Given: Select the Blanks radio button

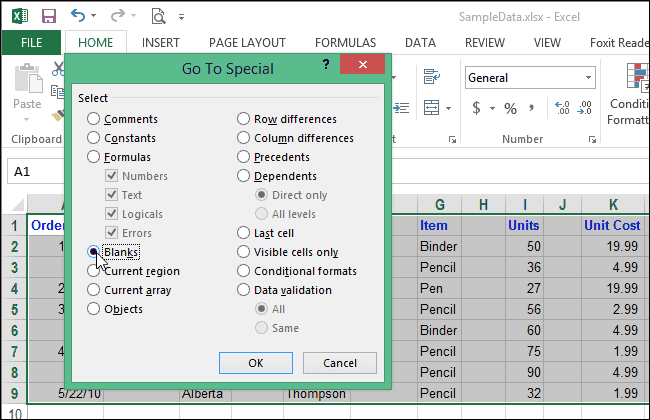Looking at the screenshot, I should [94, 252].
